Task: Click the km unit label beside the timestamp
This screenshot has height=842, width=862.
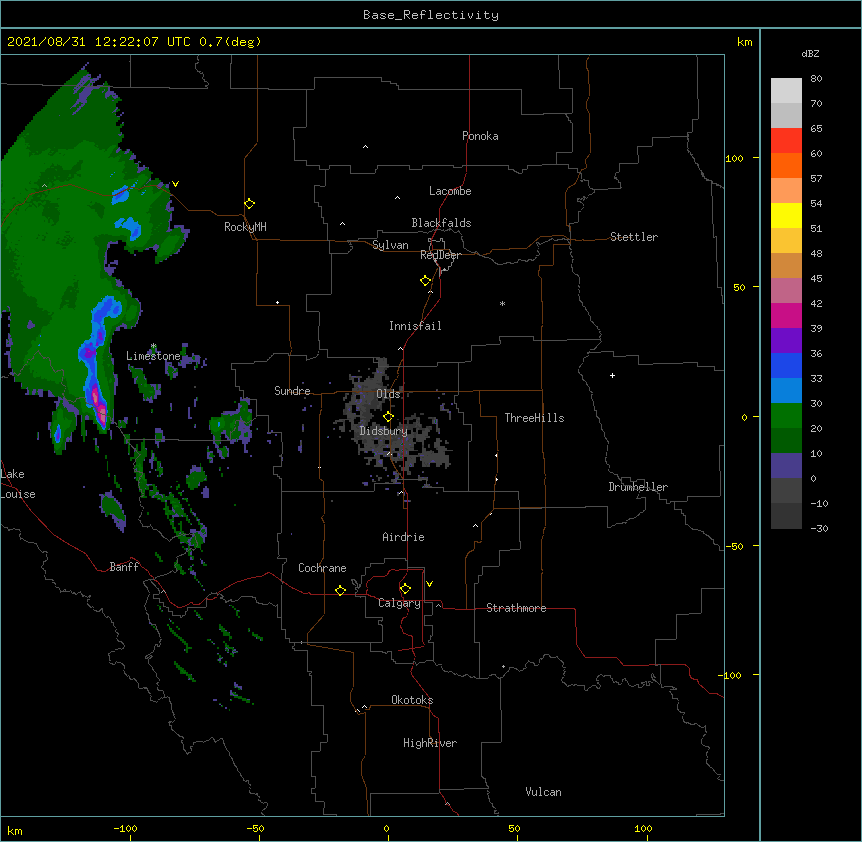Action: tap(745, 42)
